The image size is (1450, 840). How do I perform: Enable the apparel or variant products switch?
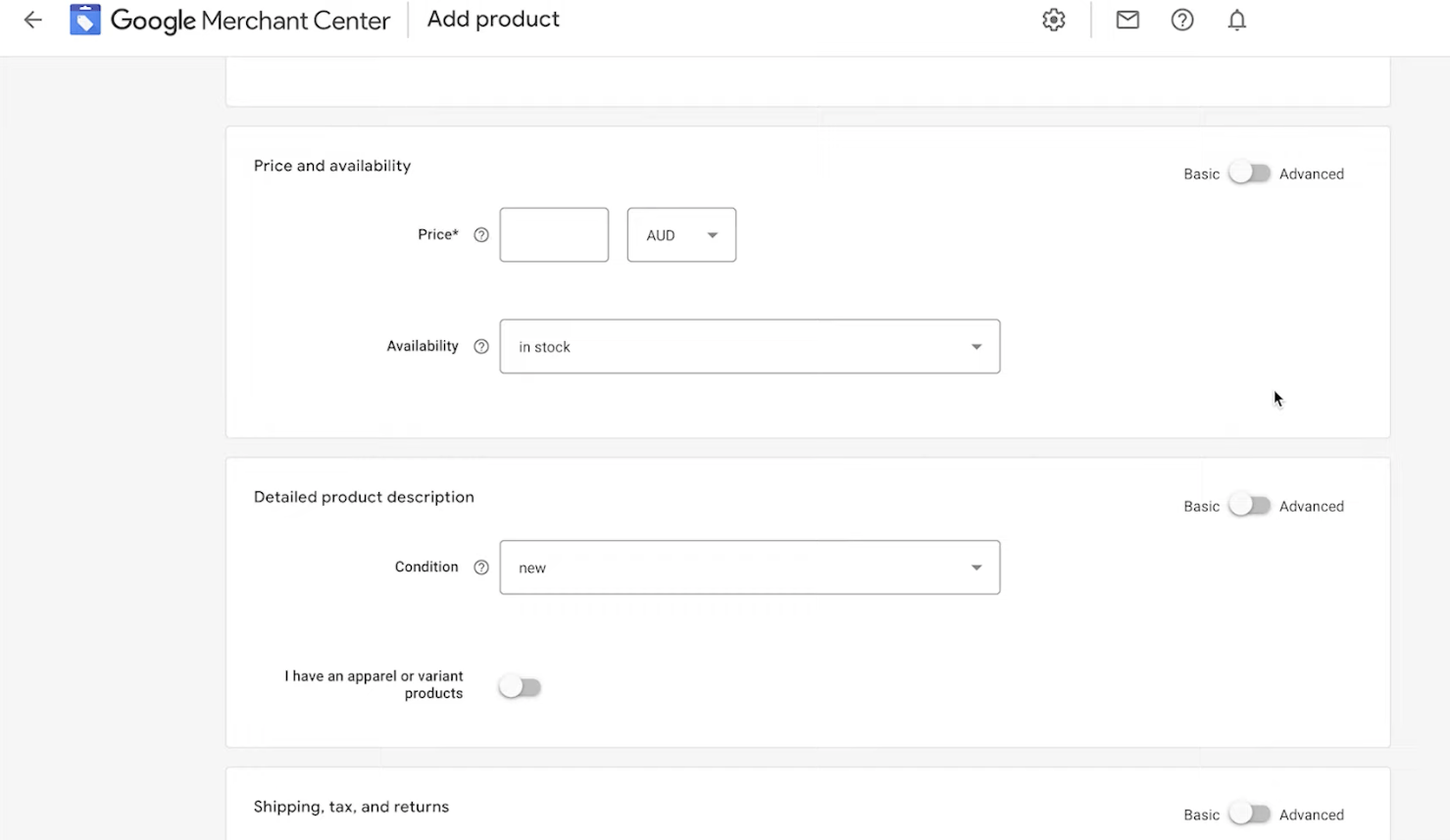click(x=520, y=687)
